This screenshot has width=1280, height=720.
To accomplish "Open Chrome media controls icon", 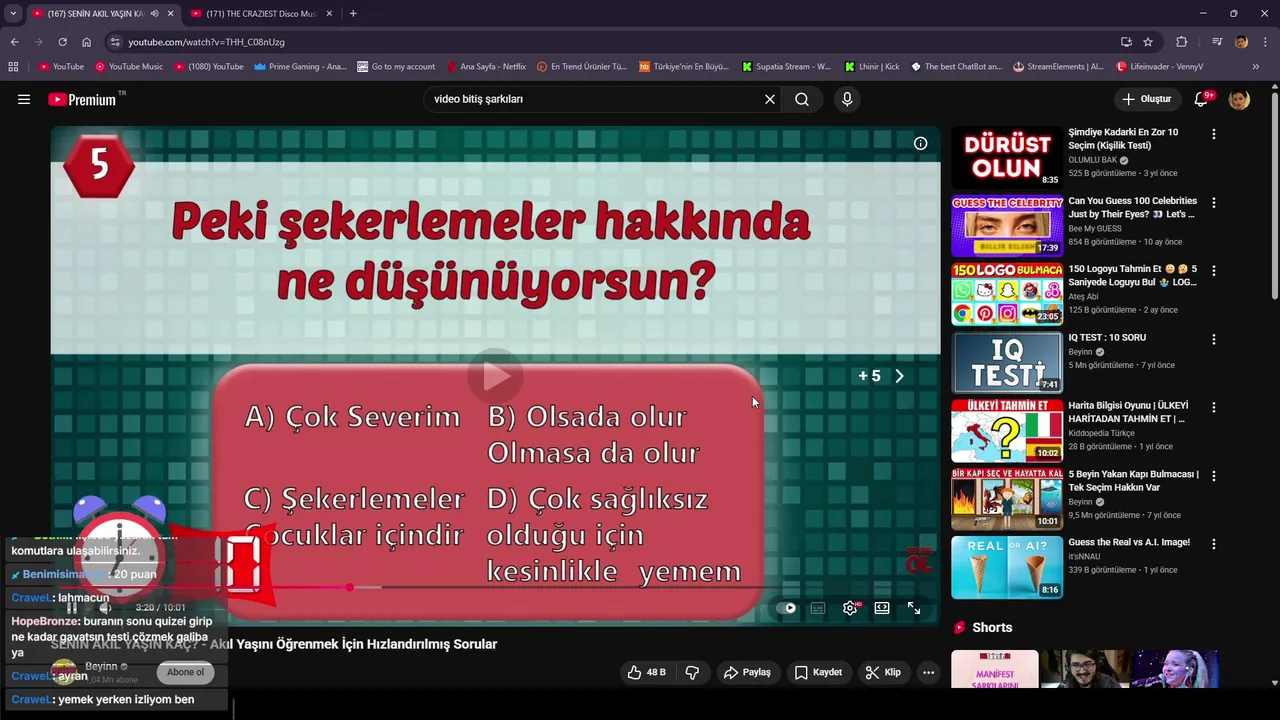I will click(x=1217, y=42).
